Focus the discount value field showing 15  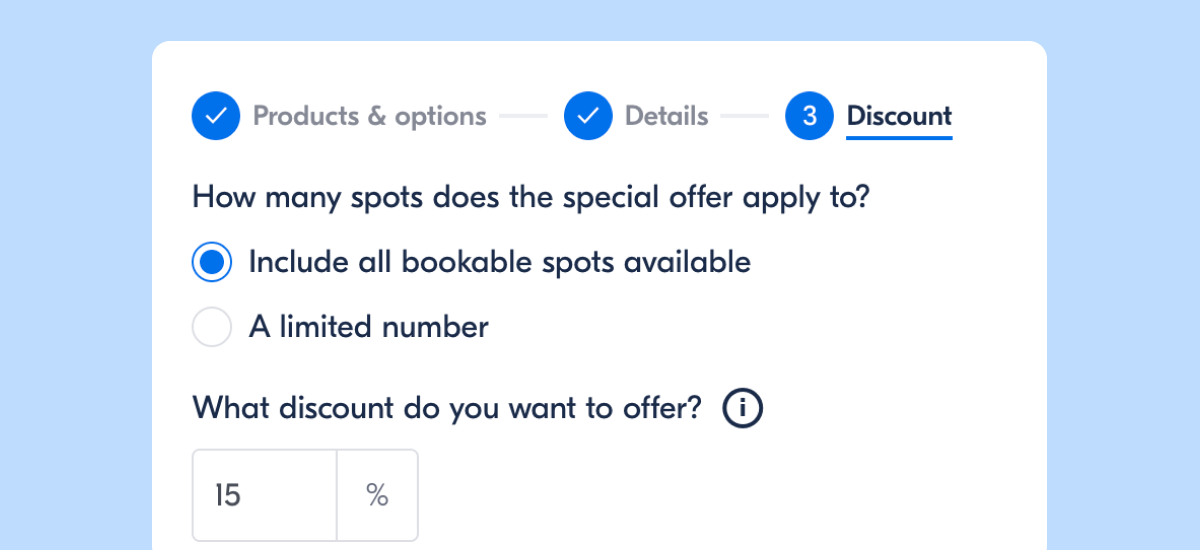264,495
